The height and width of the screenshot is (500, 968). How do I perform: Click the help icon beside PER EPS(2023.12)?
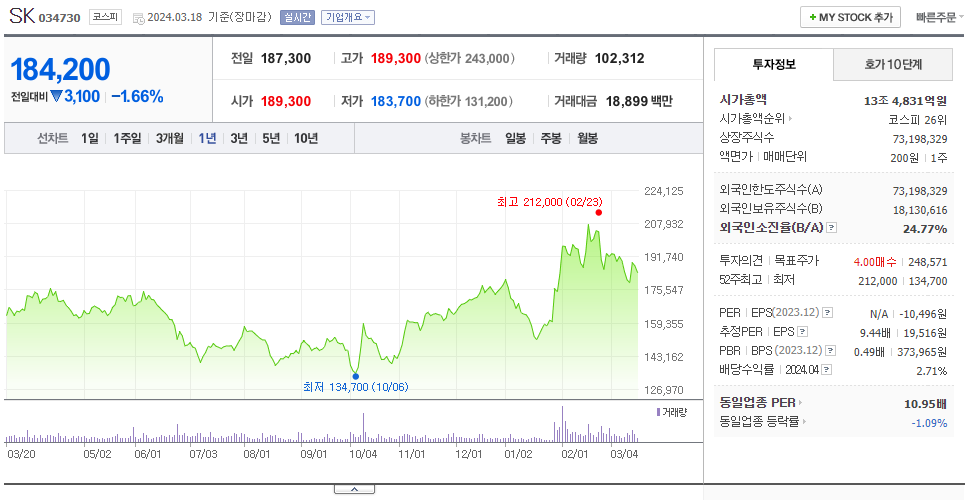[x=827, y=313]
